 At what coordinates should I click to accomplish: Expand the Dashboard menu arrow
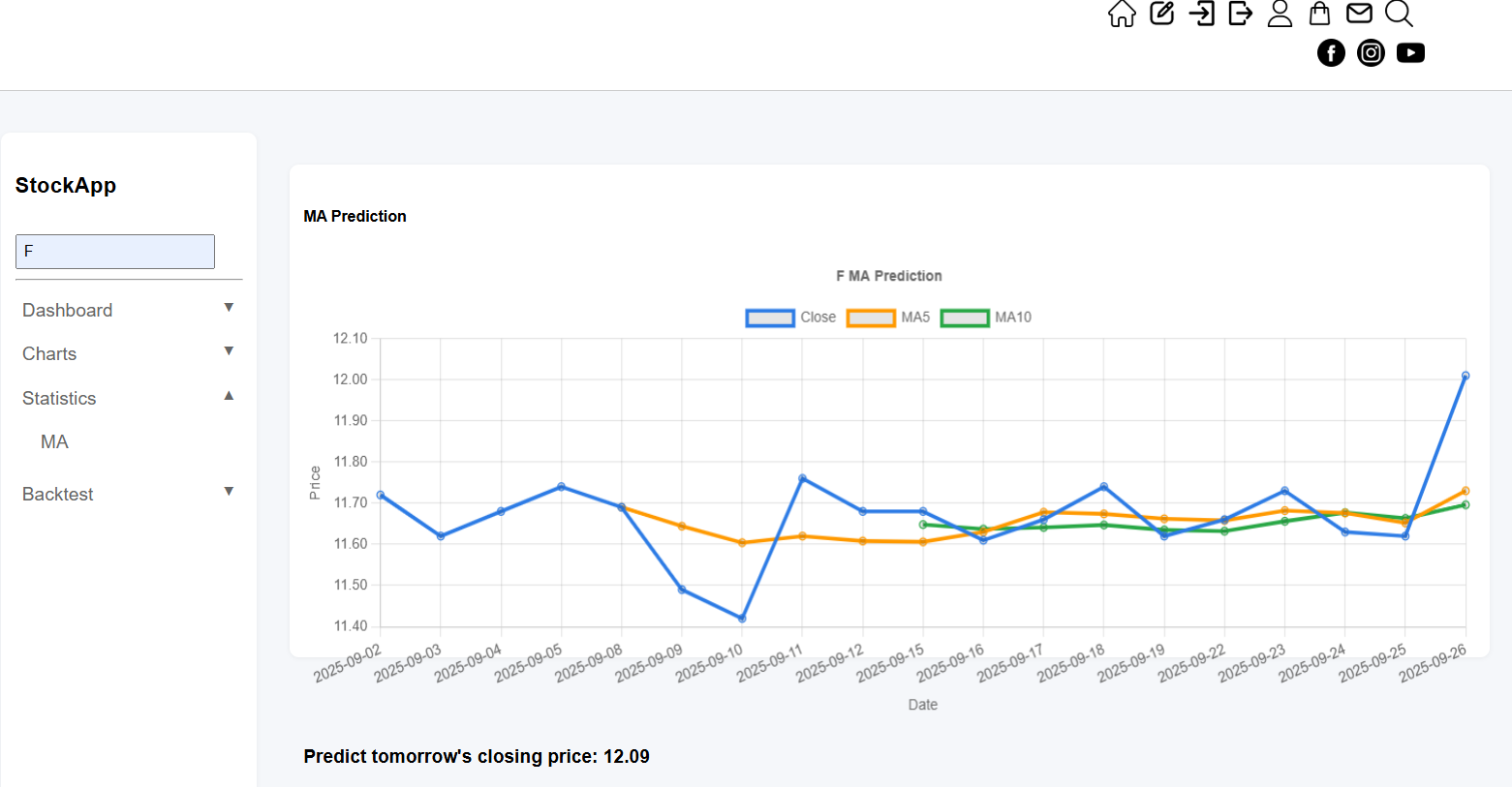coord(229,308)
